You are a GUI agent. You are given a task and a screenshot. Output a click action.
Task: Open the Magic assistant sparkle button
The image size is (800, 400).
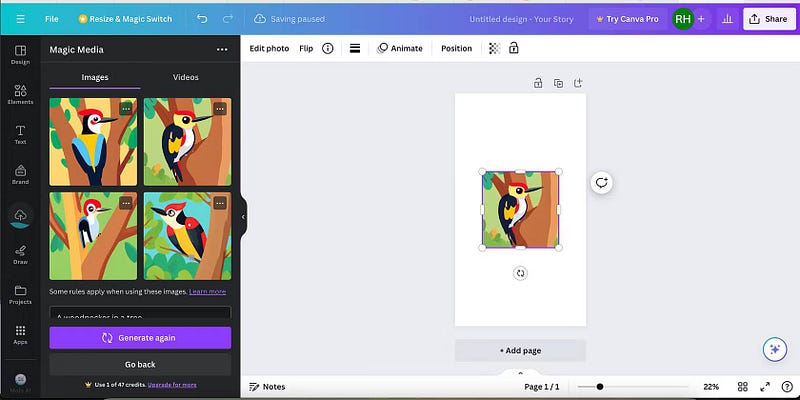coord(775,349)
